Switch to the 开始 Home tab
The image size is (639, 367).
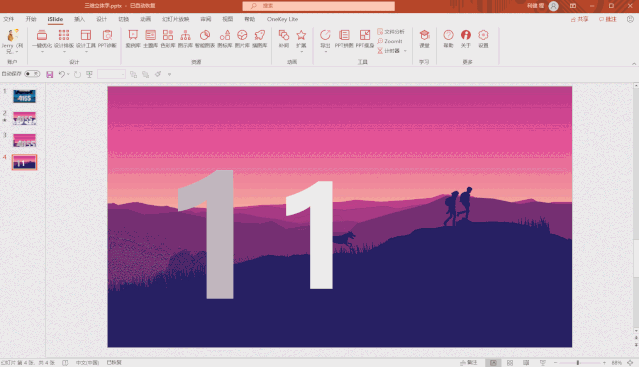(x=31, y=19)
